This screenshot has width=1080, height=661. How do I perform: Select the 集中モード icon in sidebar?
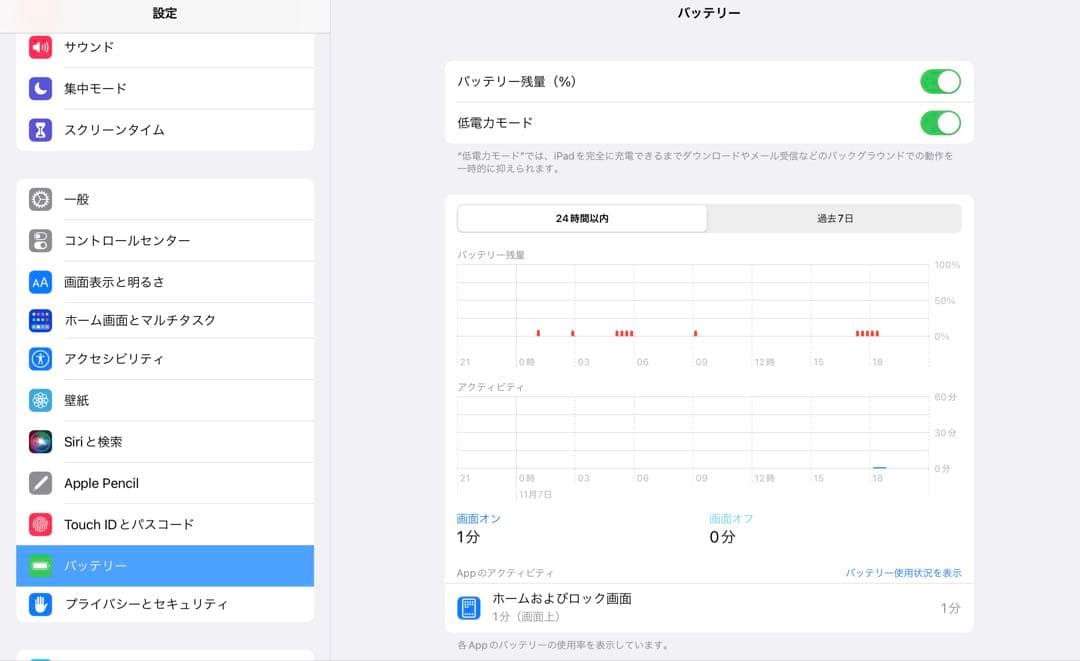40,88
